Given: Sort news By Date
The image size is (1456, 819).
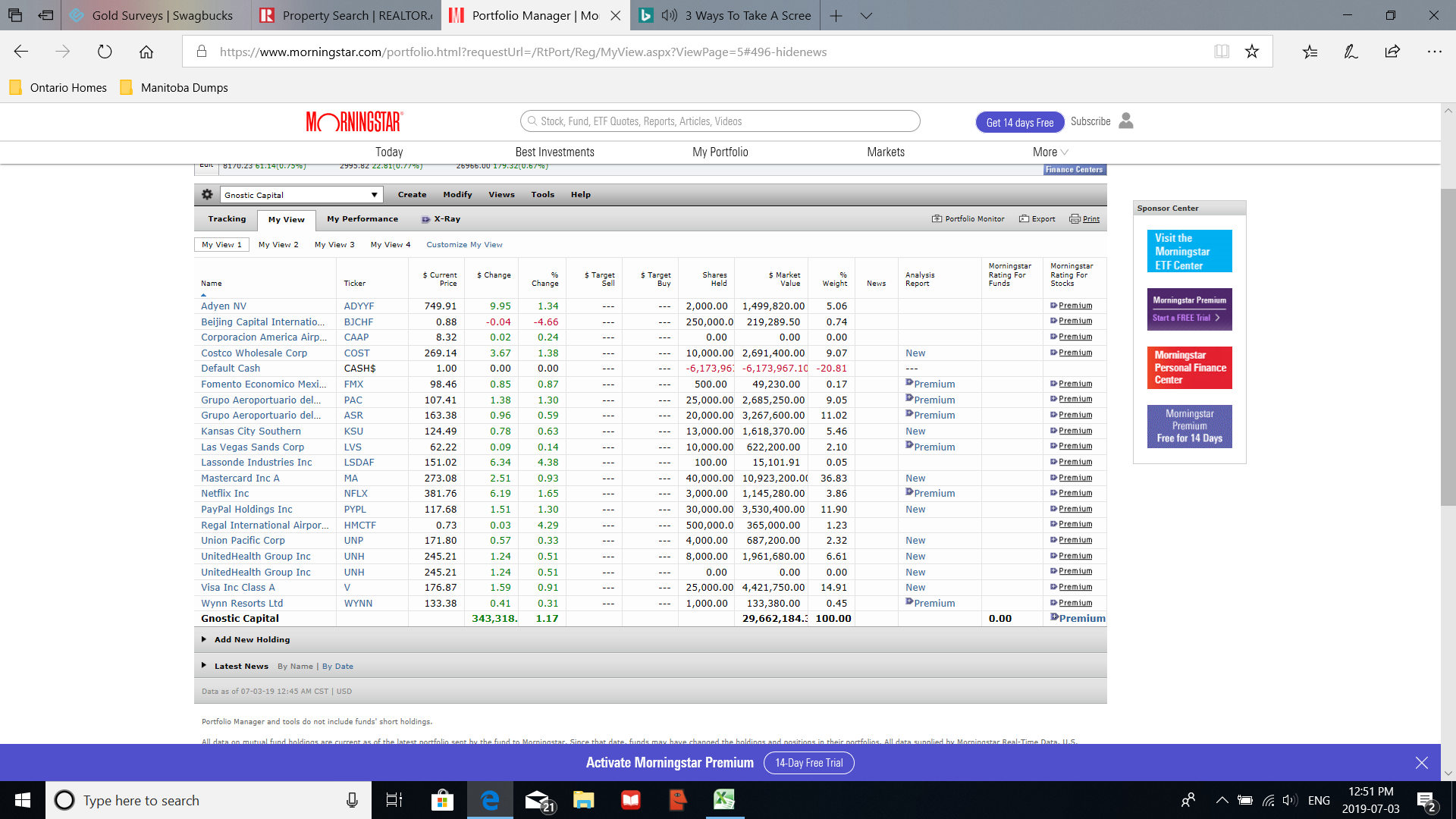Looking at the screenshot, I should pos(337,667).
